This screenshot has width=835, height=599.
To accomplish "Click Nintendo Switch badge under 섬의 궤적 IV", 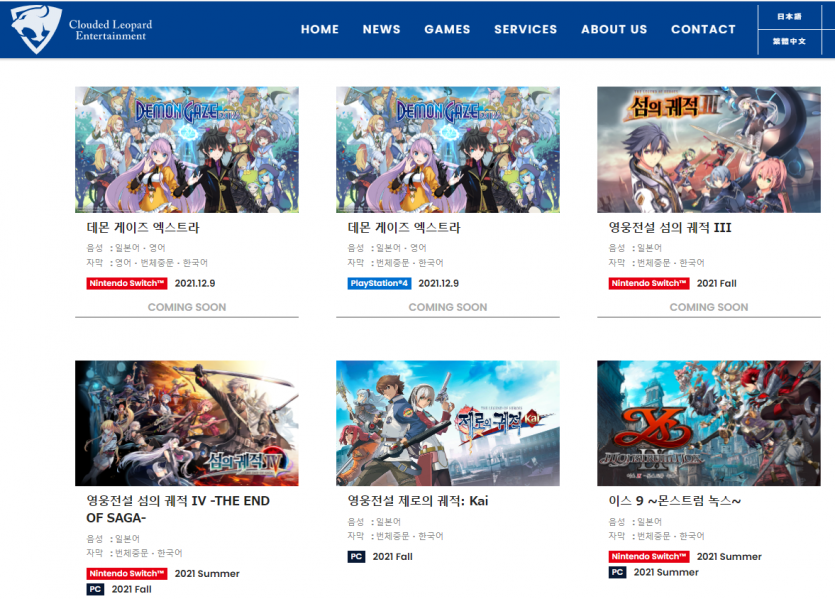I will point(127,573).
